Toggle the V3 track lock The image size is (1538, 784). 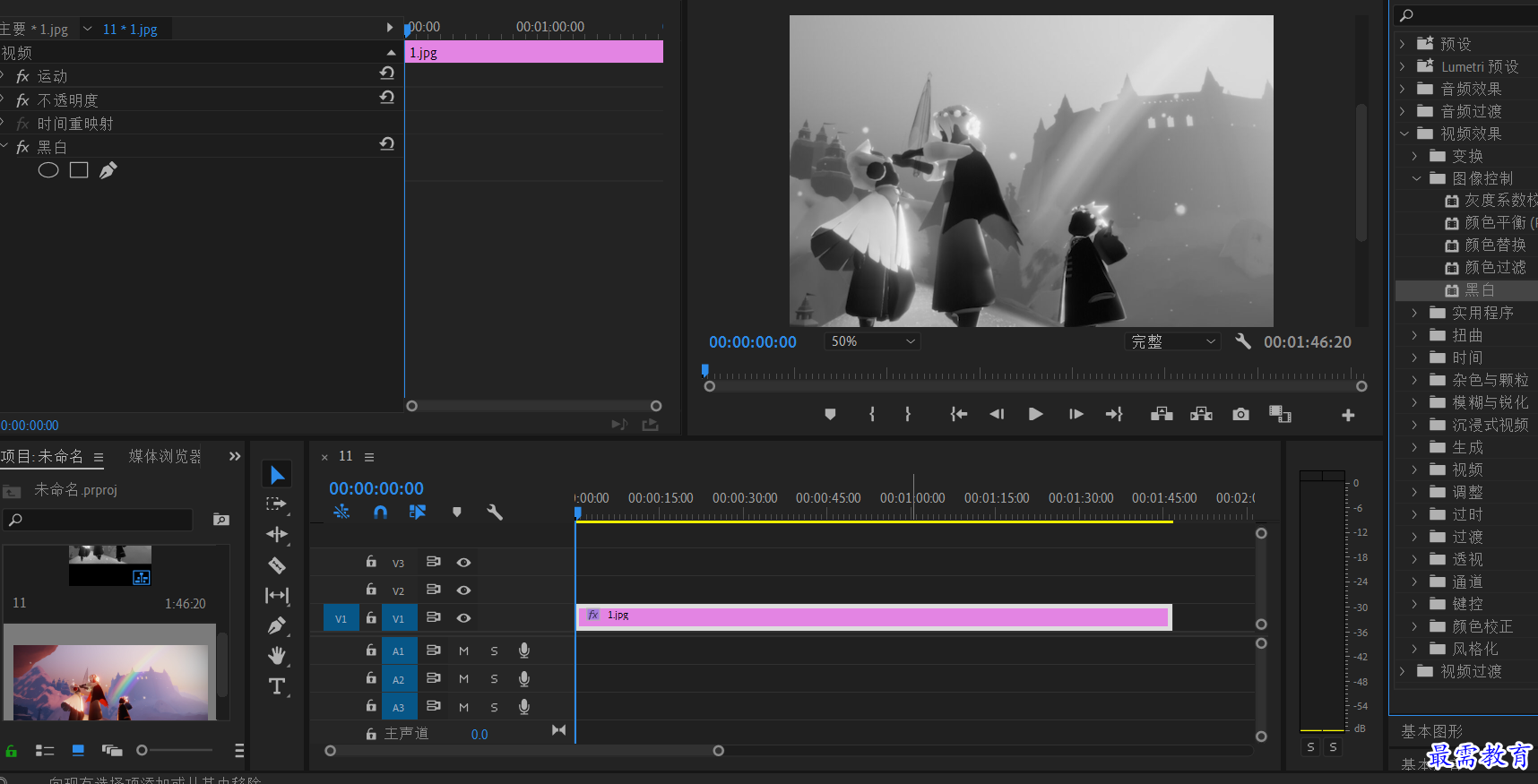click(371, 562)
